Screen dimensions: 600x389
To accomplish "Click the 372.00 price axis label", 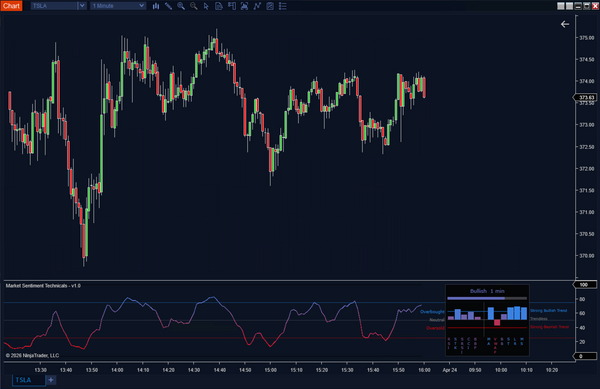I will (587, 169).
